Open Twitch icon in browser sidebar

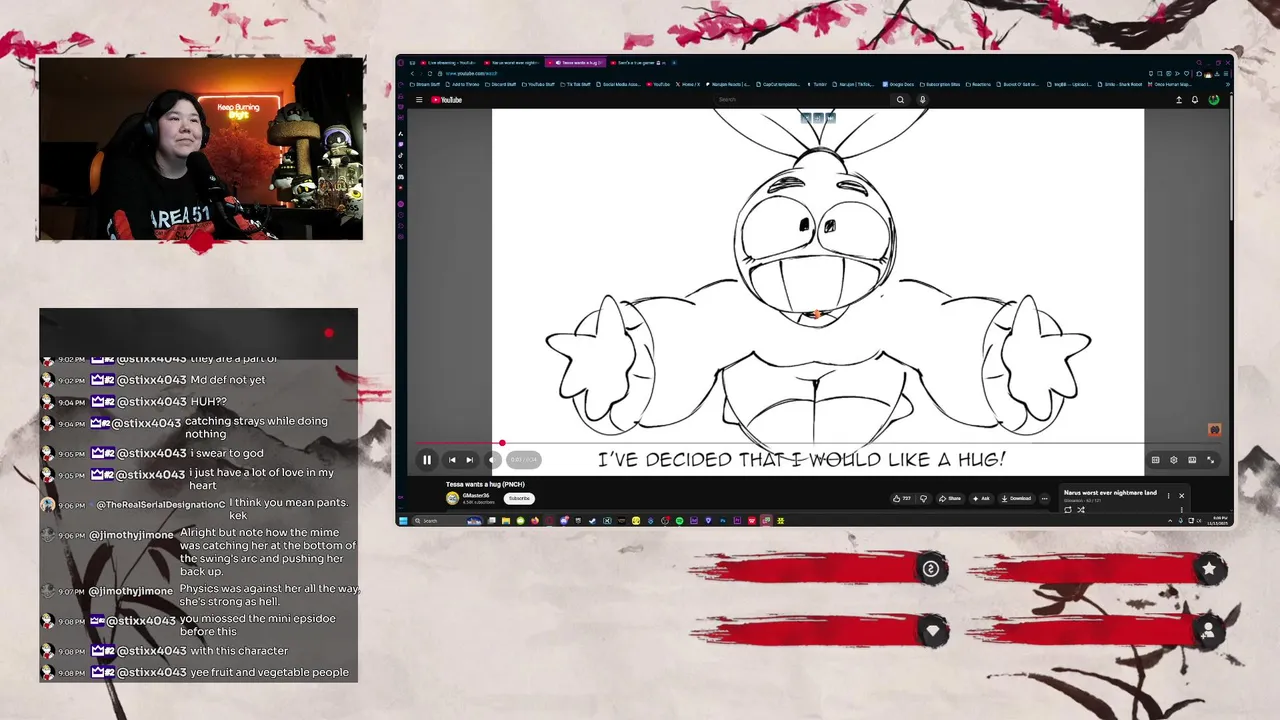tap(401, 144)
